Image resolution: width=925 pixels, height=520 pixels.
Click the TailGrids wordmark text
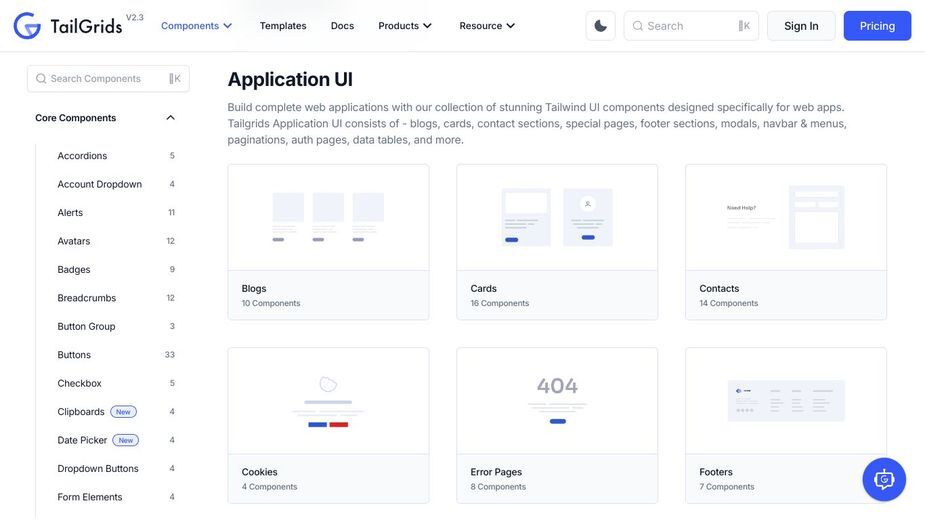tap(86, 27)
